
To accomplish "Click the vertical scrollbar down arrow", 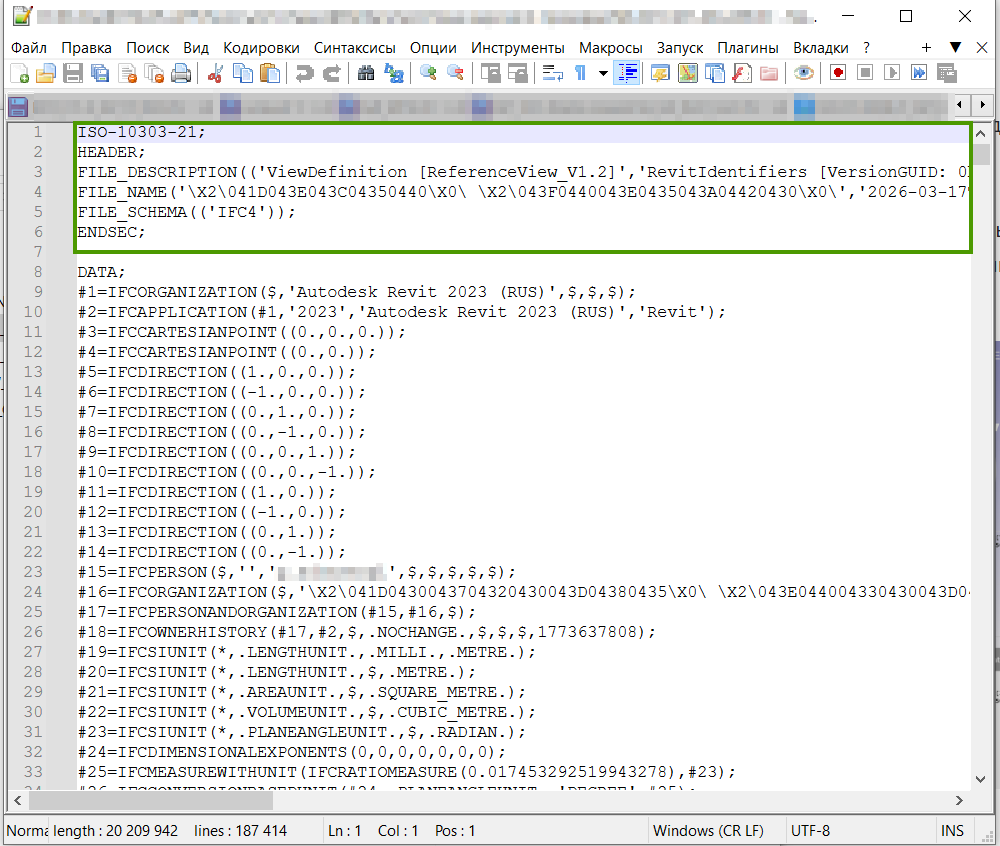I will pos(981,779).
